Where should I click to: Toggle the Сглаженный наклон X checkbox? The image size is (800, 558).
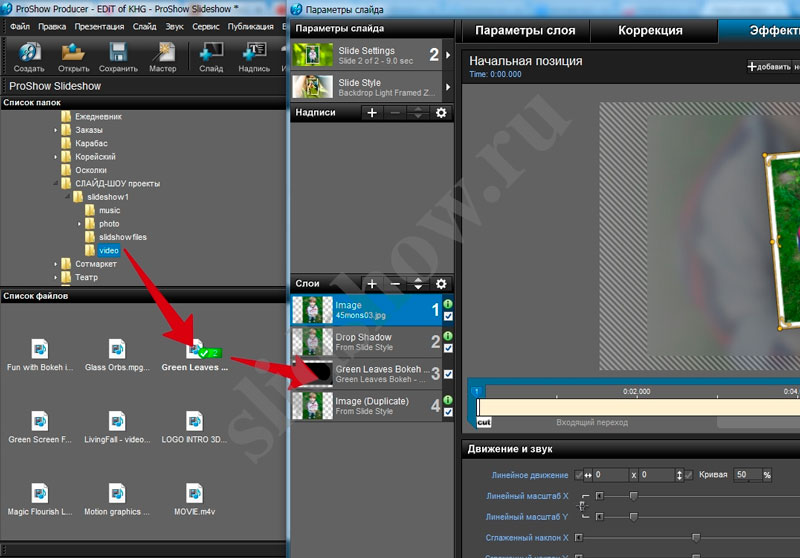(x=578, y=538)
